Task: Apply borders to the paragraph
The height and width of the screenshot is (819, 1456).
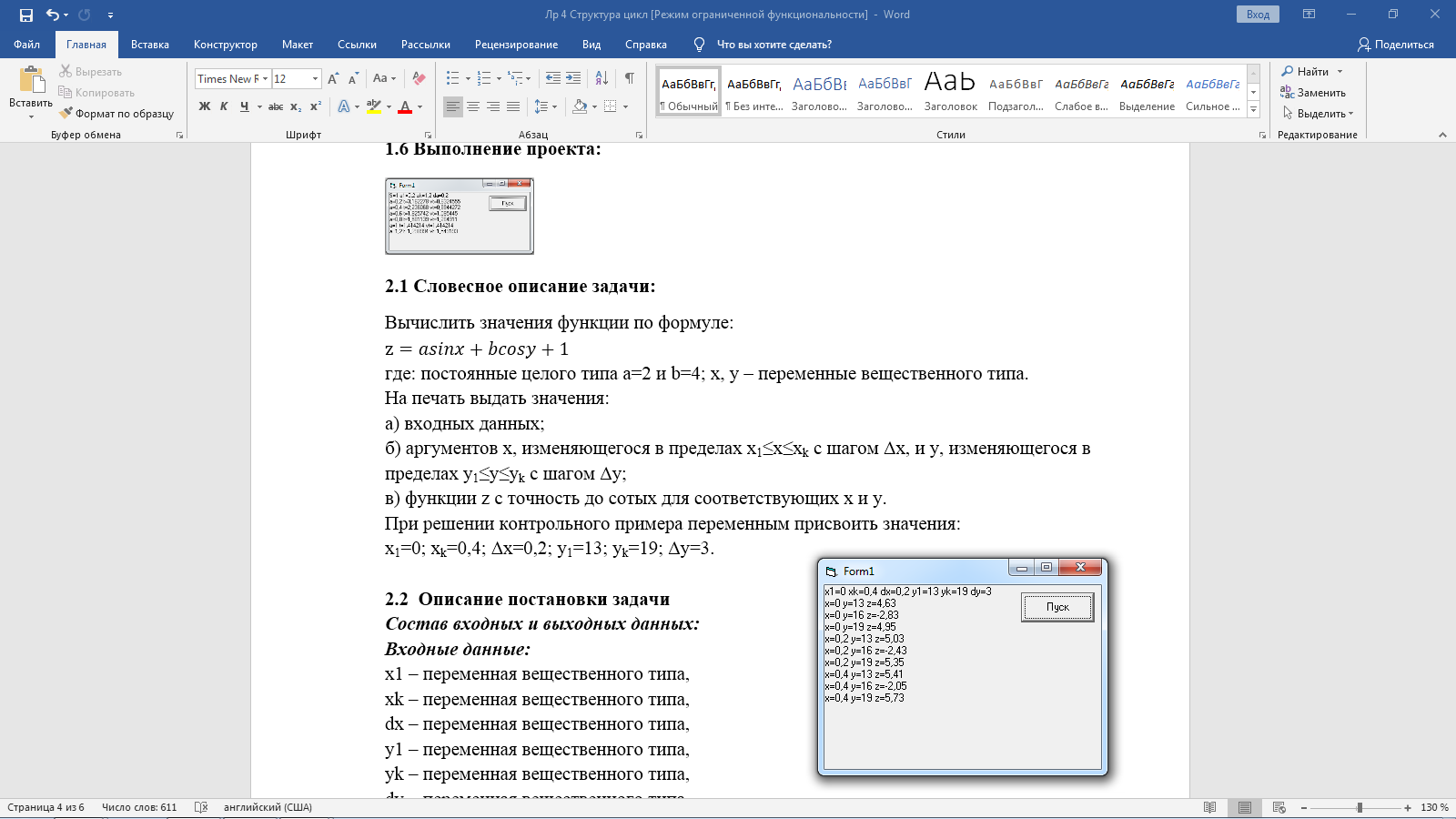Action: [x=611, y=106]
